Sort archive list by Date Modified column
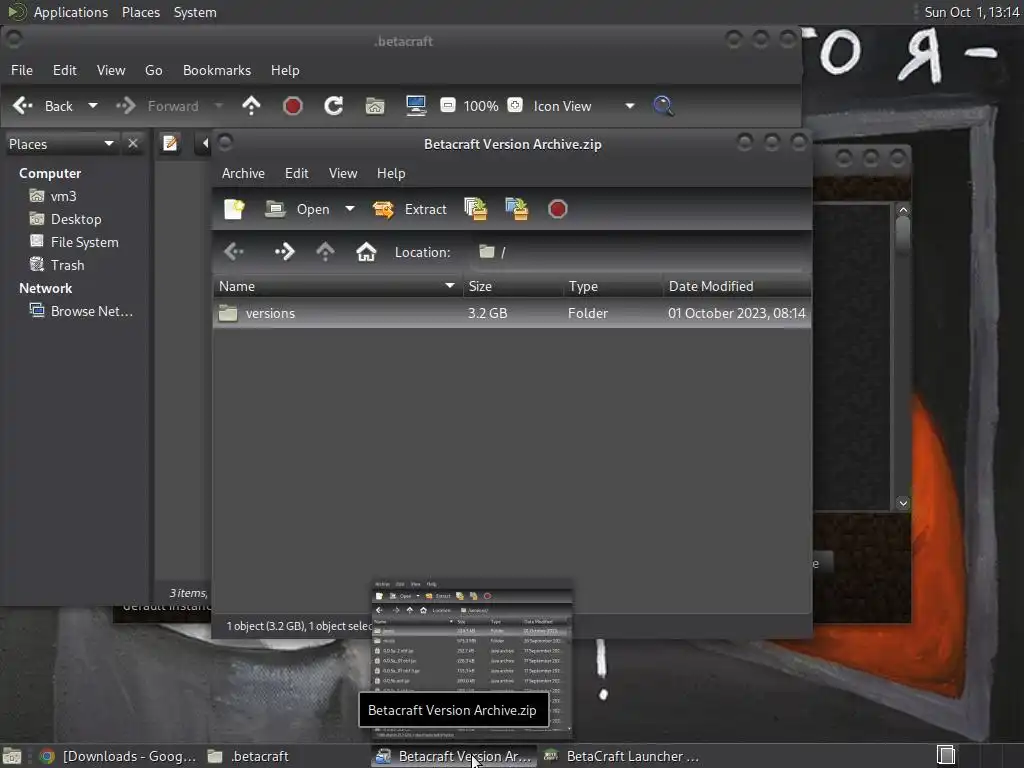 click(737, 286)
